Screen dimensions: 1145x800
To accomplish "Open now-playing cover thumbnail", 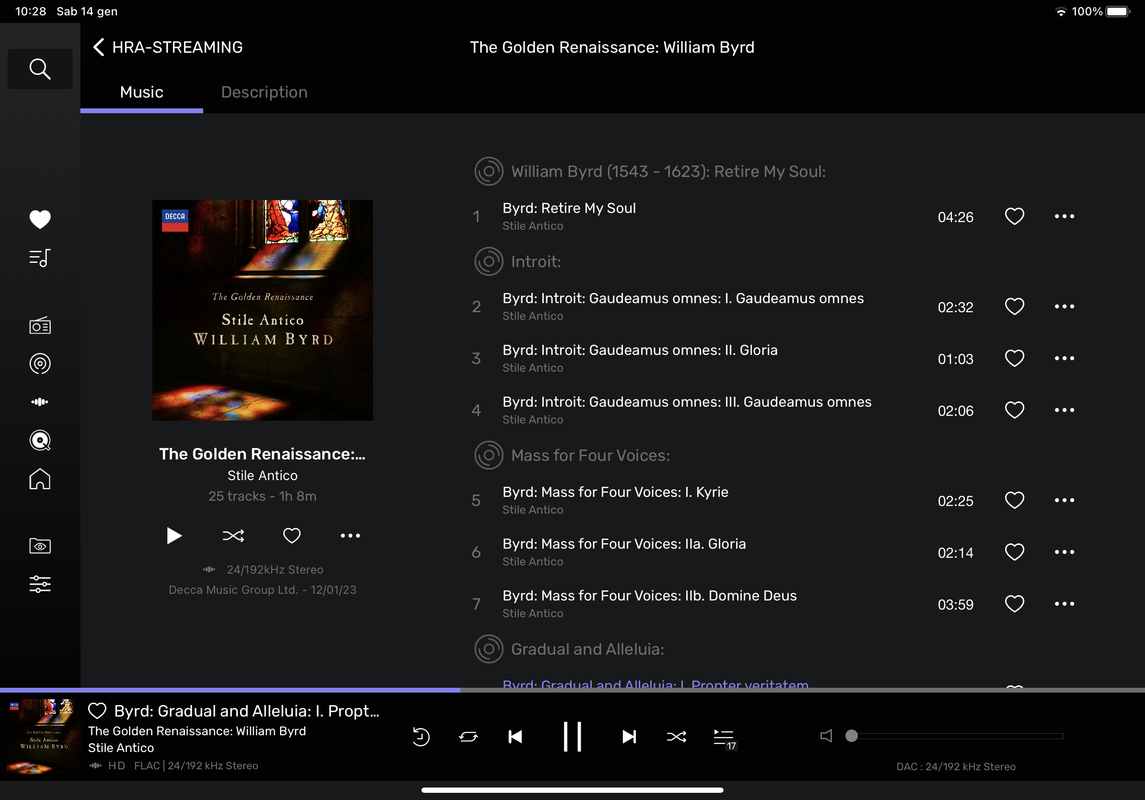I will [40, 736].
